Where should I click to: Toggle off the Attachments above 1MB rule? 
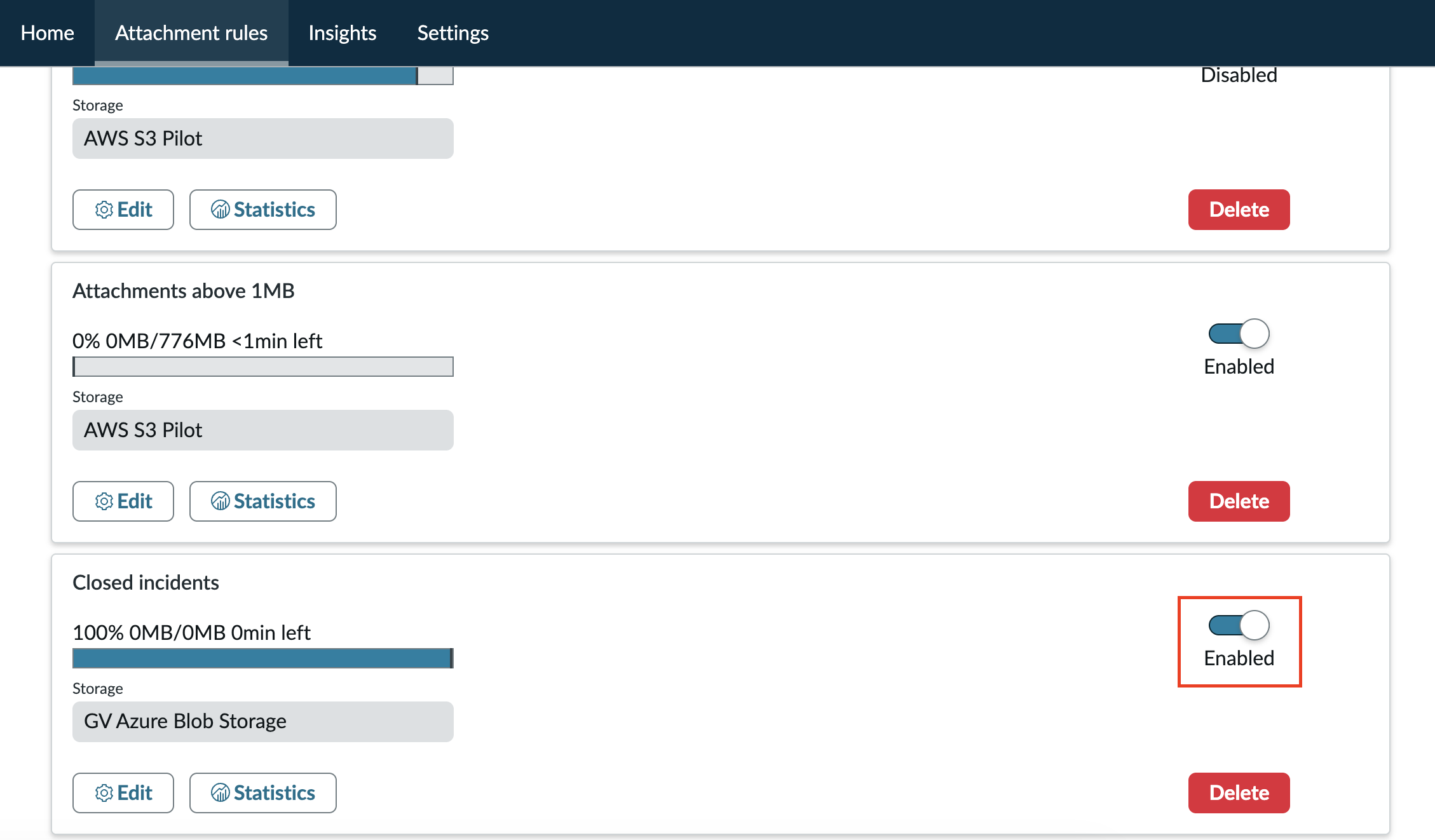click(1239, 334)
